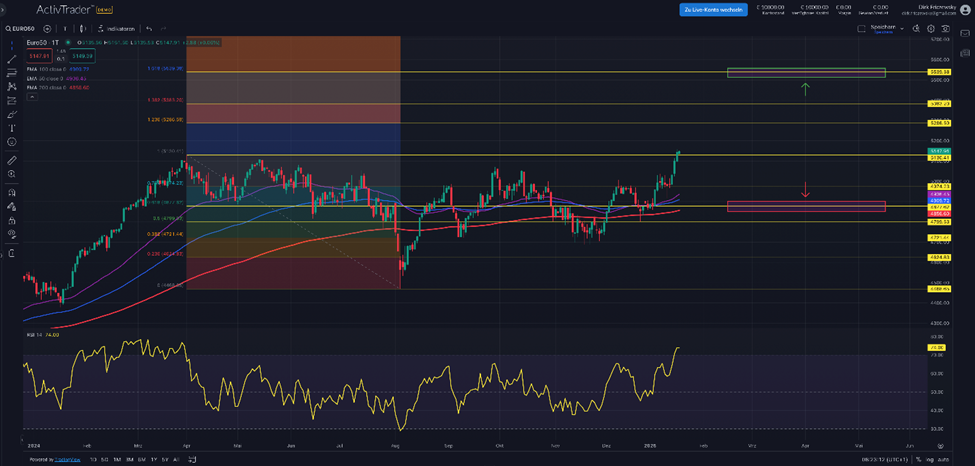This screenshot has height=466, width=975.
Task: Select the trend line drawing tool
Action: (11, 59)
